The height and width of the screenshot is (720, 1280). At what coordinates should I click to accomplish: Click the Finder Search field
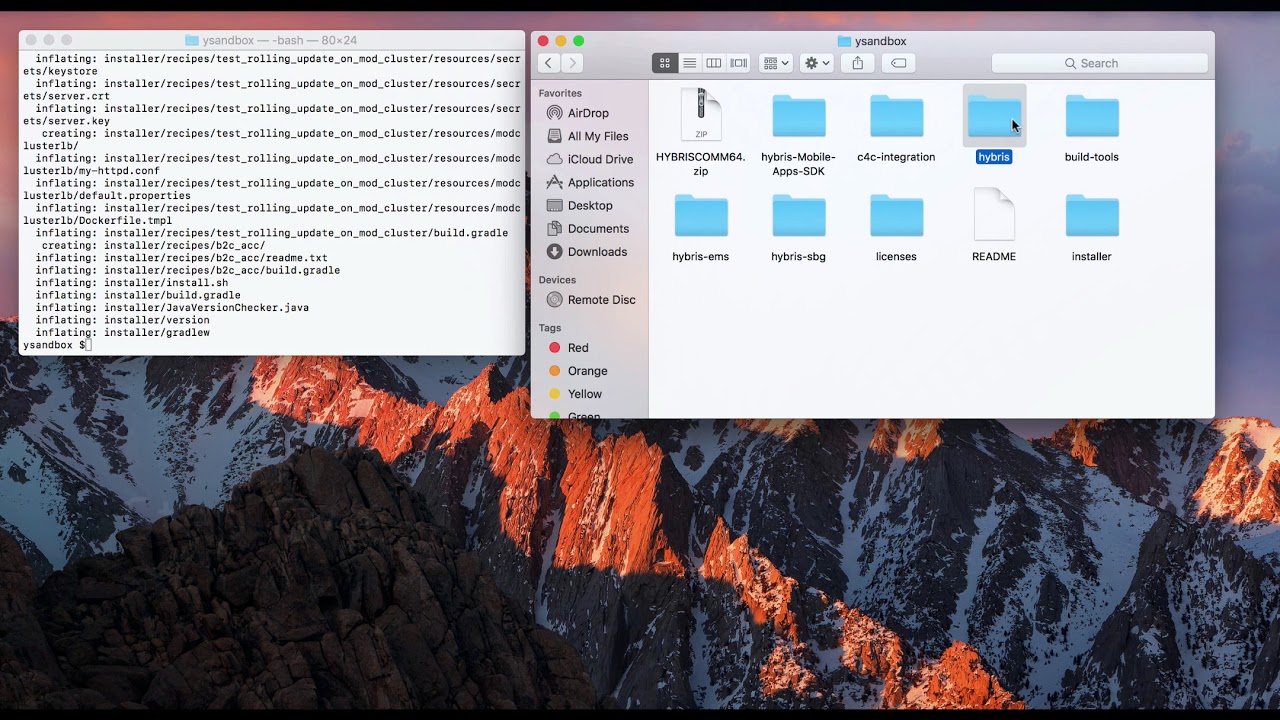click(1100, 63)
